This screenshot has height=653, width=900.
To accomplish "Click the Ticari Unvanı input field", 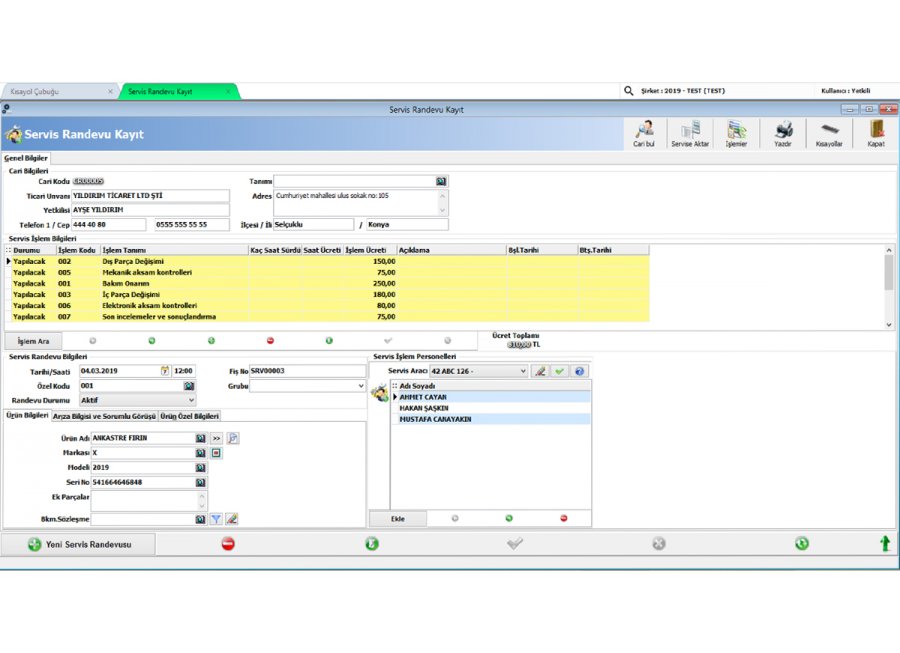I will pyautogui.click(x=150, y=196).
